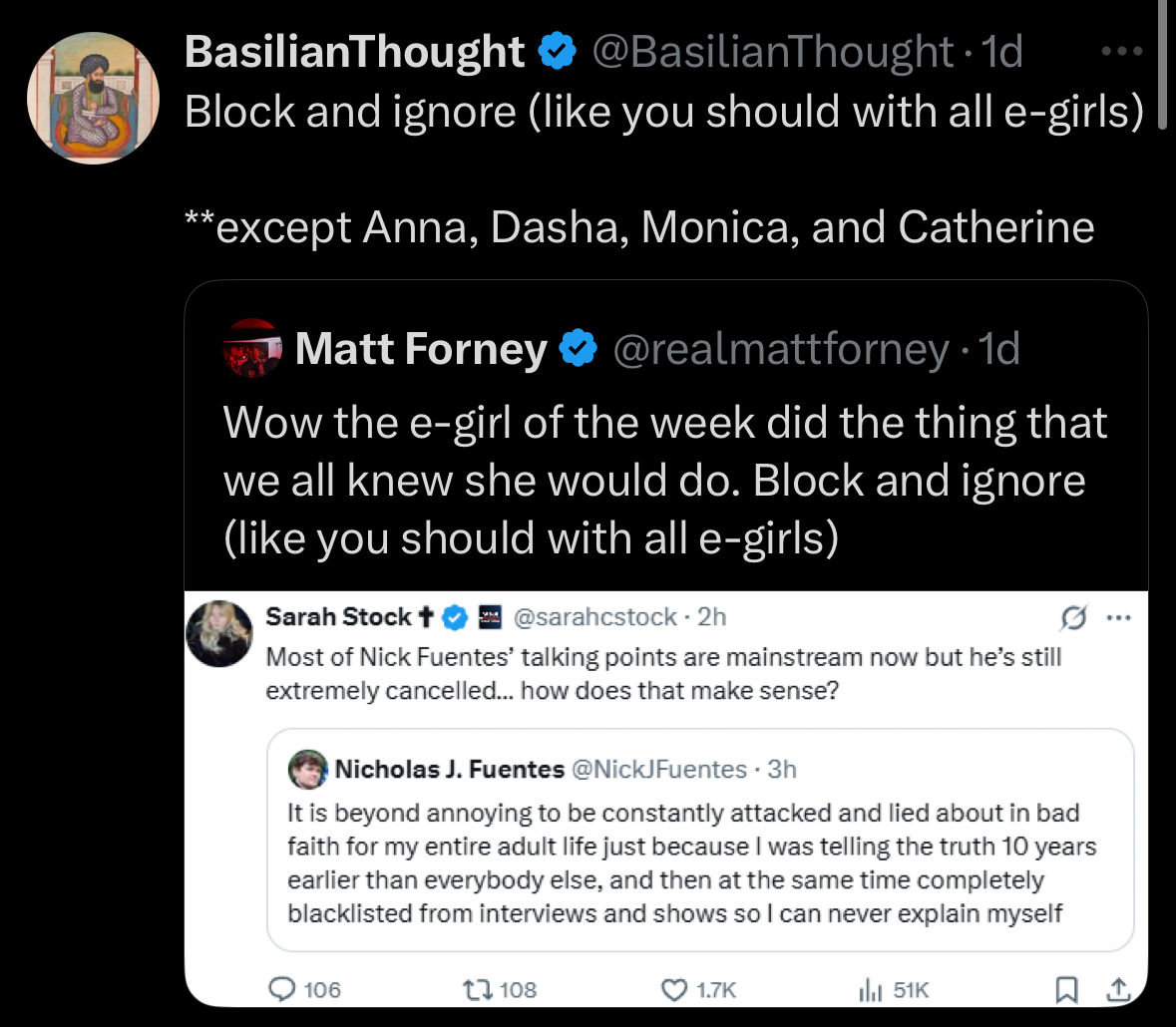
Task: Open BasilianThought's profile avatar
Action: [x=93, y=98]
